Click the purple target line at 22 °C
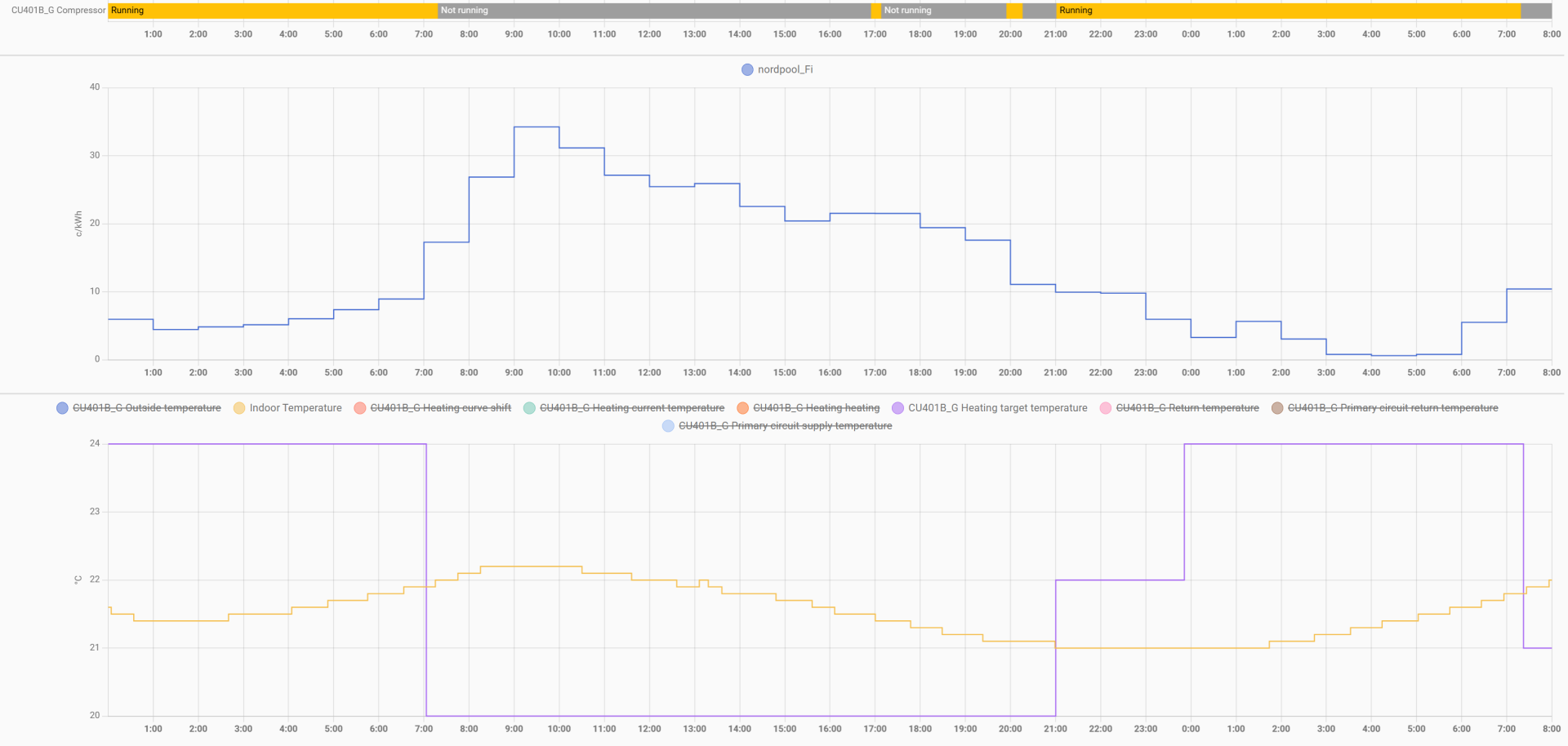Image resolution: width=1568 pixels, height=746 pixels. (x=1119, y=580)
